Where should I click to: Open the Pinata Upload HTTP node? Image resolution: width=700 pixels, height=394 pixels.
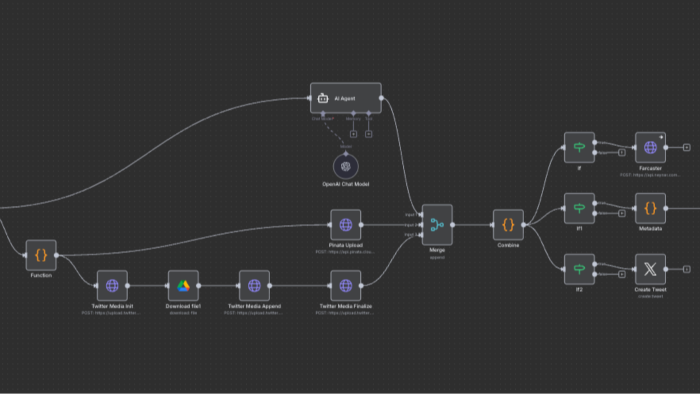(x=346, y=225)
